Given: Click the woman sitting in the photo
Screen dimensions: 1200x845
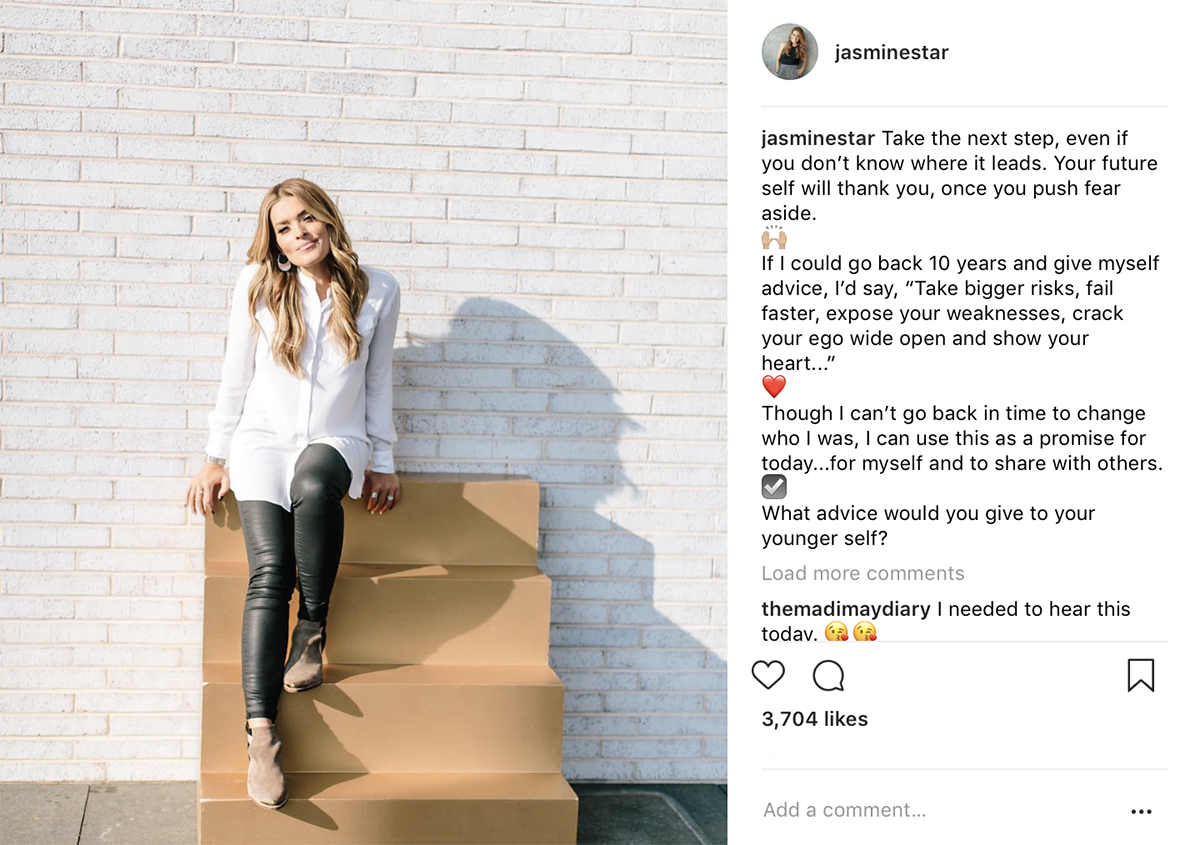Looking at the screenshot, I should [300, 400].
